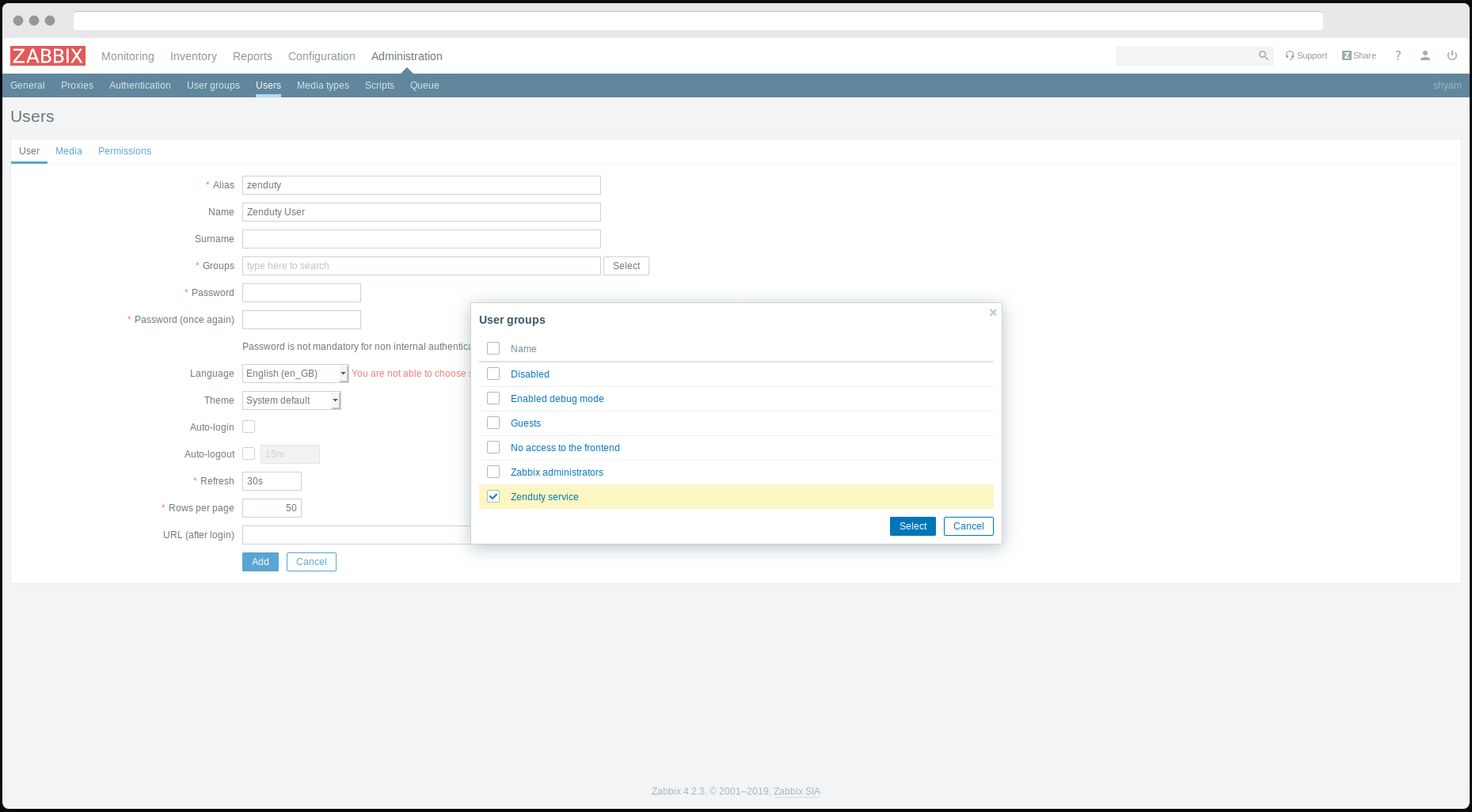Image resolution: width=1472 pixels, height=812 pixels.
Task: Focus Password (once again) field
Action: [302, 320]
